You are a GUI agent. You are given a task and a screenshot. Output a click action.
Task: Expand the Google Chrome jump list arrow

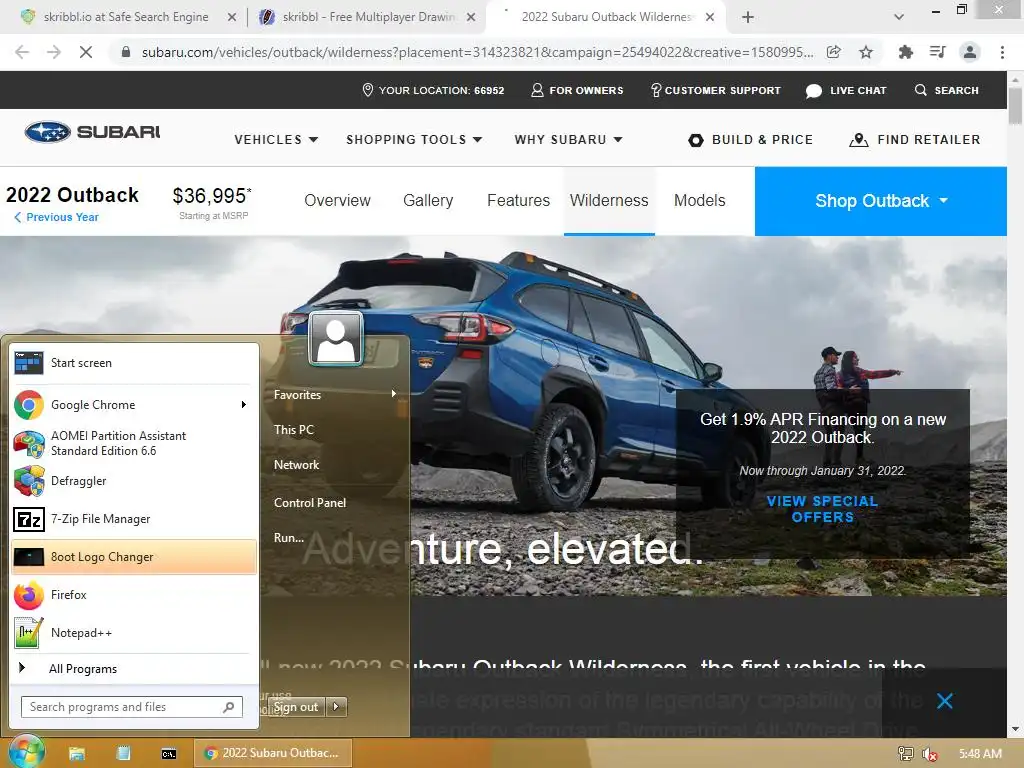(x=244, y=405)
